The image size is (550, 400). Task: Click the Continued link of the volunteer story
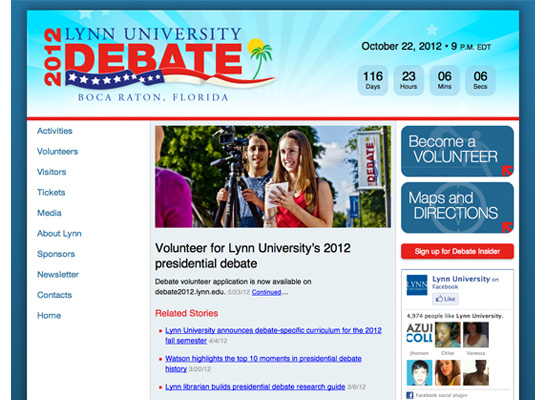point(266,292)
